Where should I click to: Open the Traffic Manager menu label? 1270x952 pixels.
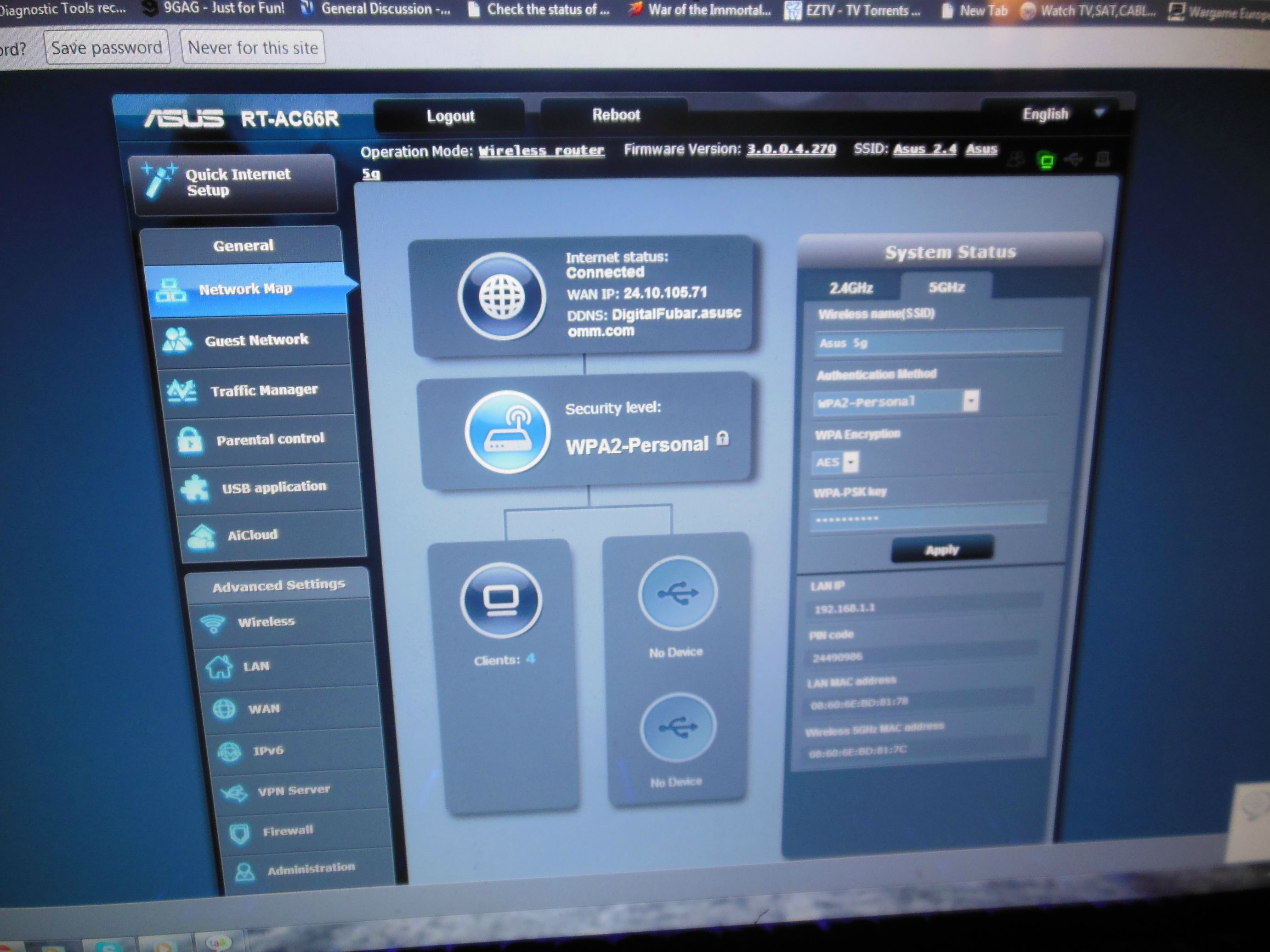click(264, 390)
